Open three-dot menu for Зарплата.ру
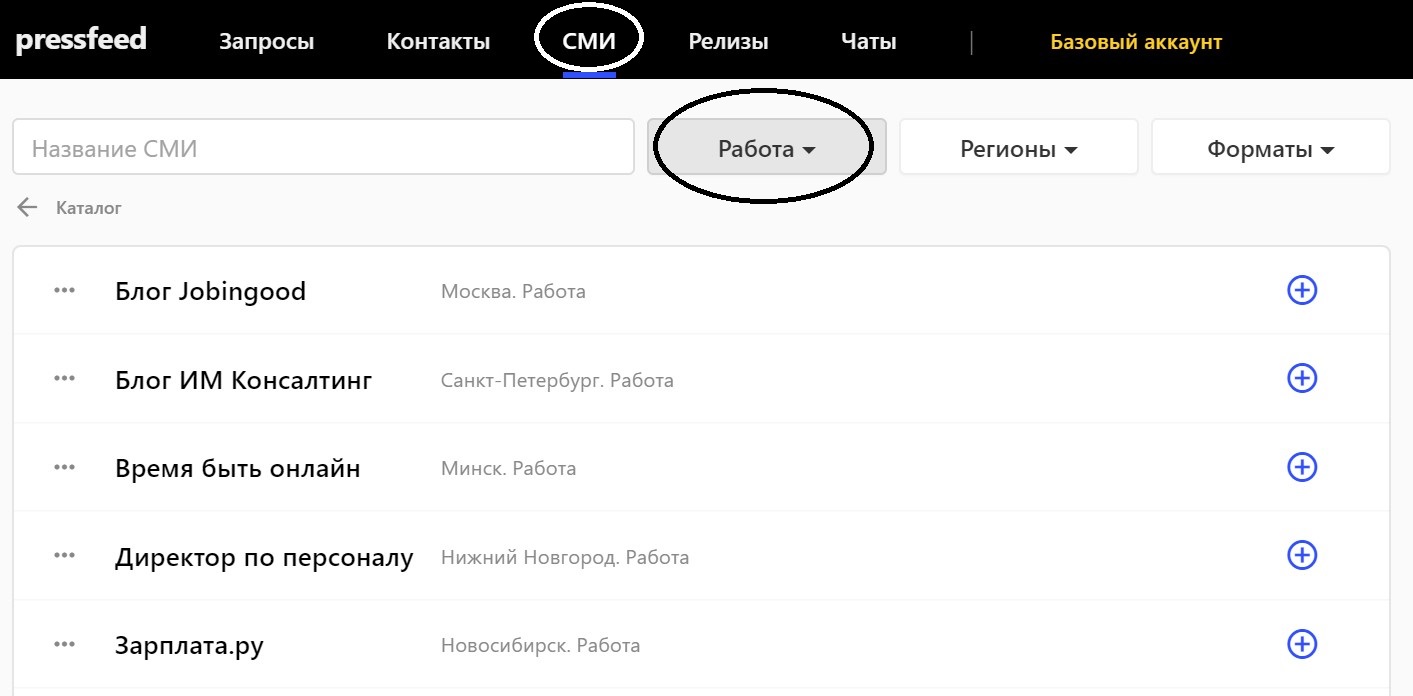Viewport: 1413px width, 696px height. [65, 645]
